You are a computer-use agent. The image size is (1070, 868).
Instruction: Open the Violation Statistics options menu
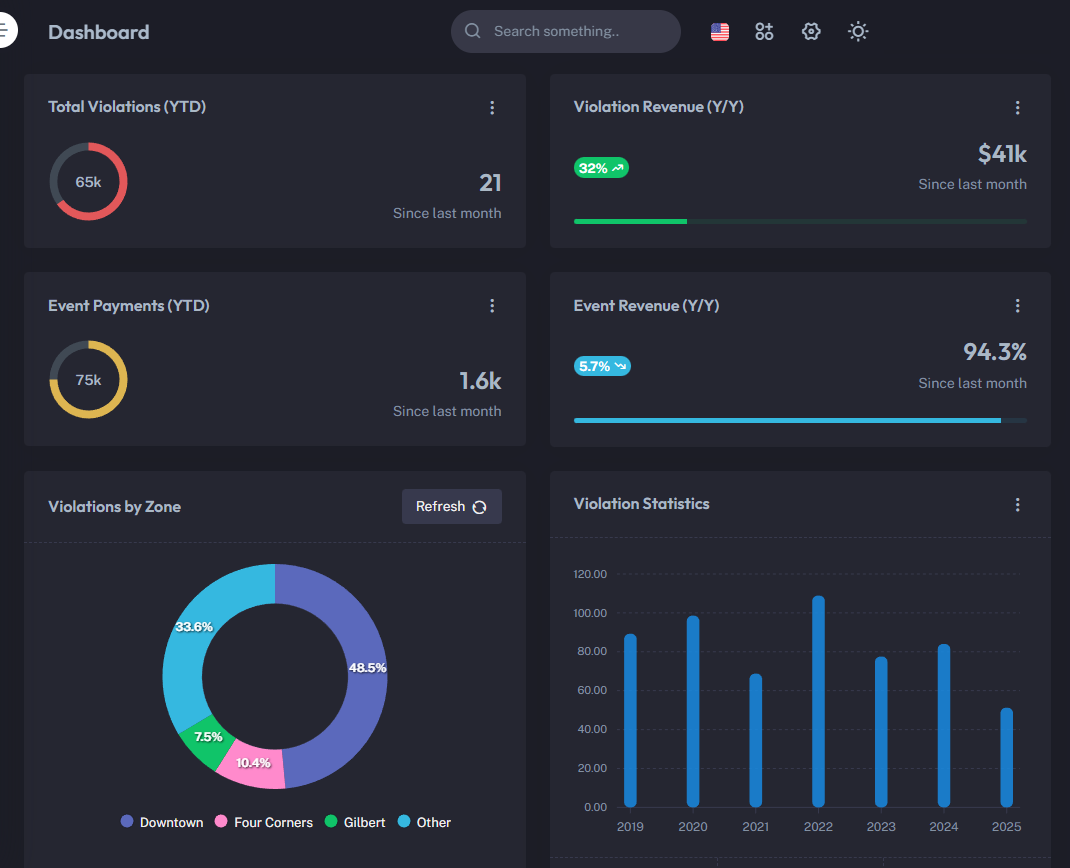(x=1018, y=505)
